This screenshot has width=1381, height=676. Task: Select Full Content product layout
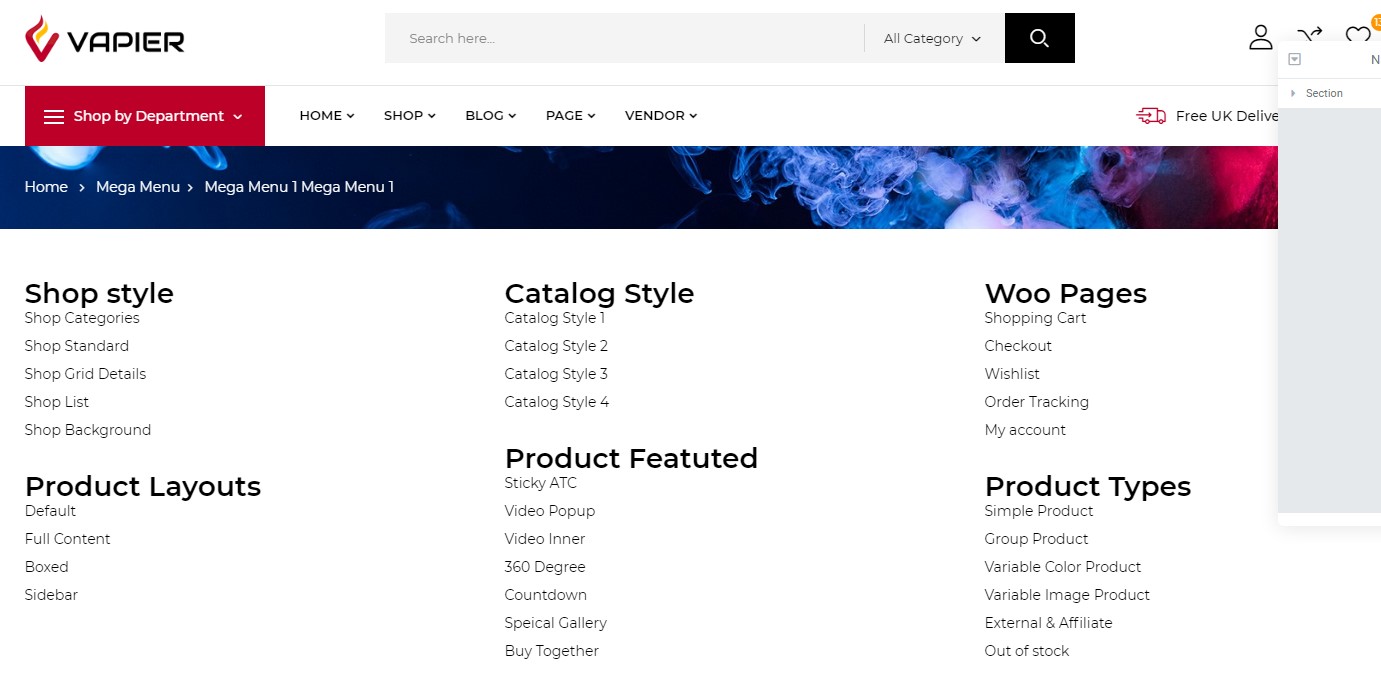coord(67,539)
